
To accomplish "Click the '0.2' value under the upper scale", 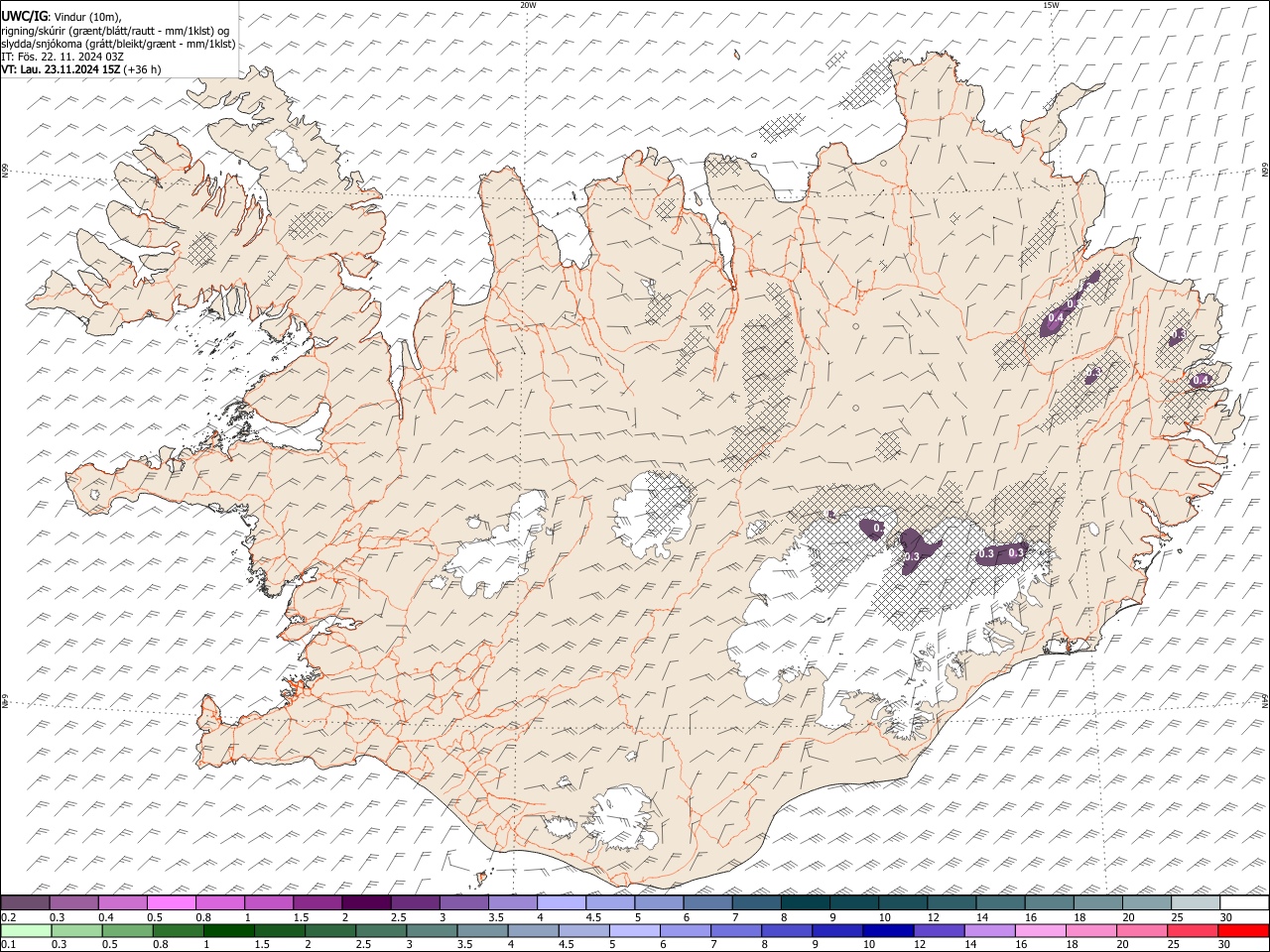I will tap(8, 917).
